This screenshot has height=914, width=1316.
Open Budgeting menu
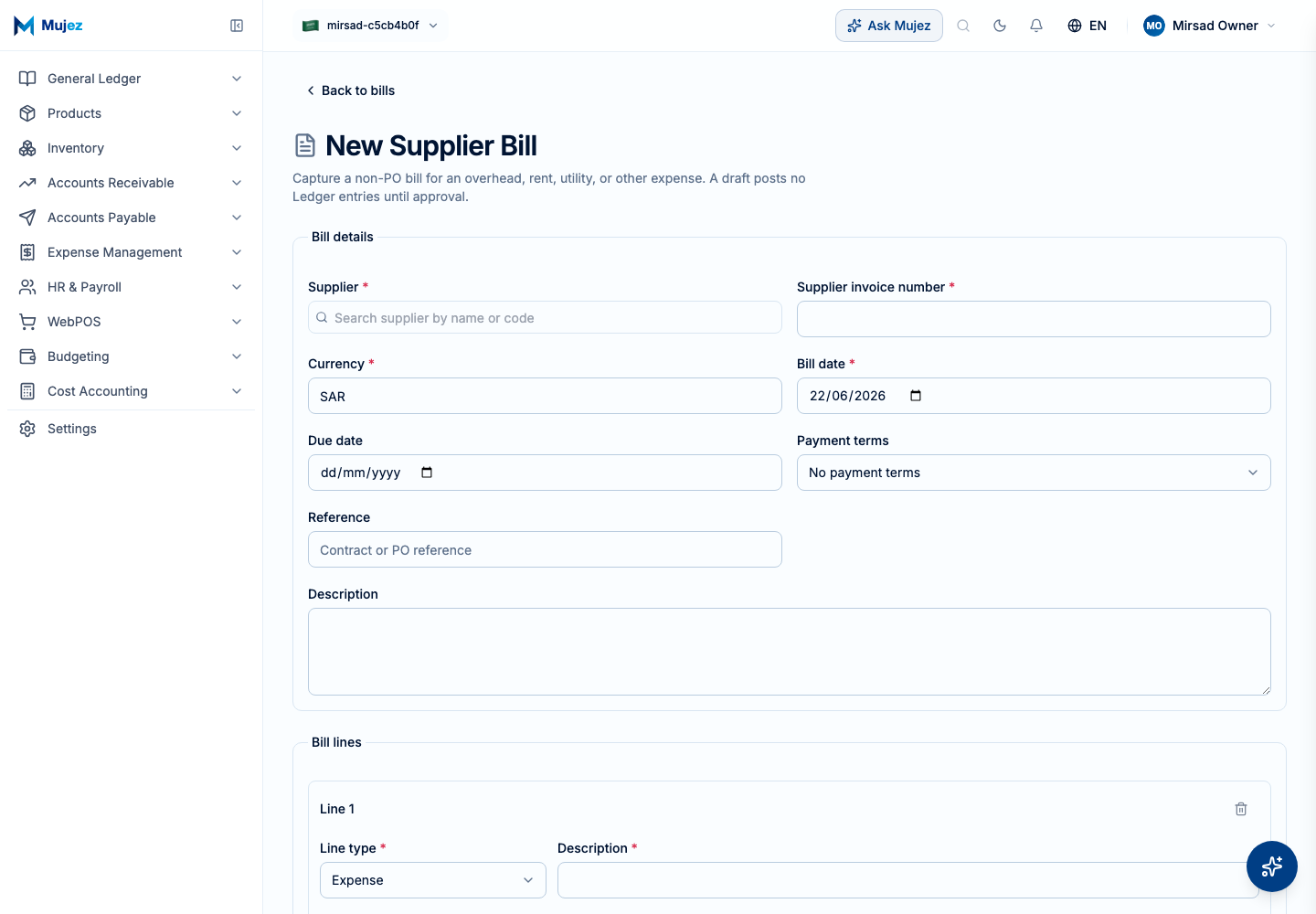(131, 356)
